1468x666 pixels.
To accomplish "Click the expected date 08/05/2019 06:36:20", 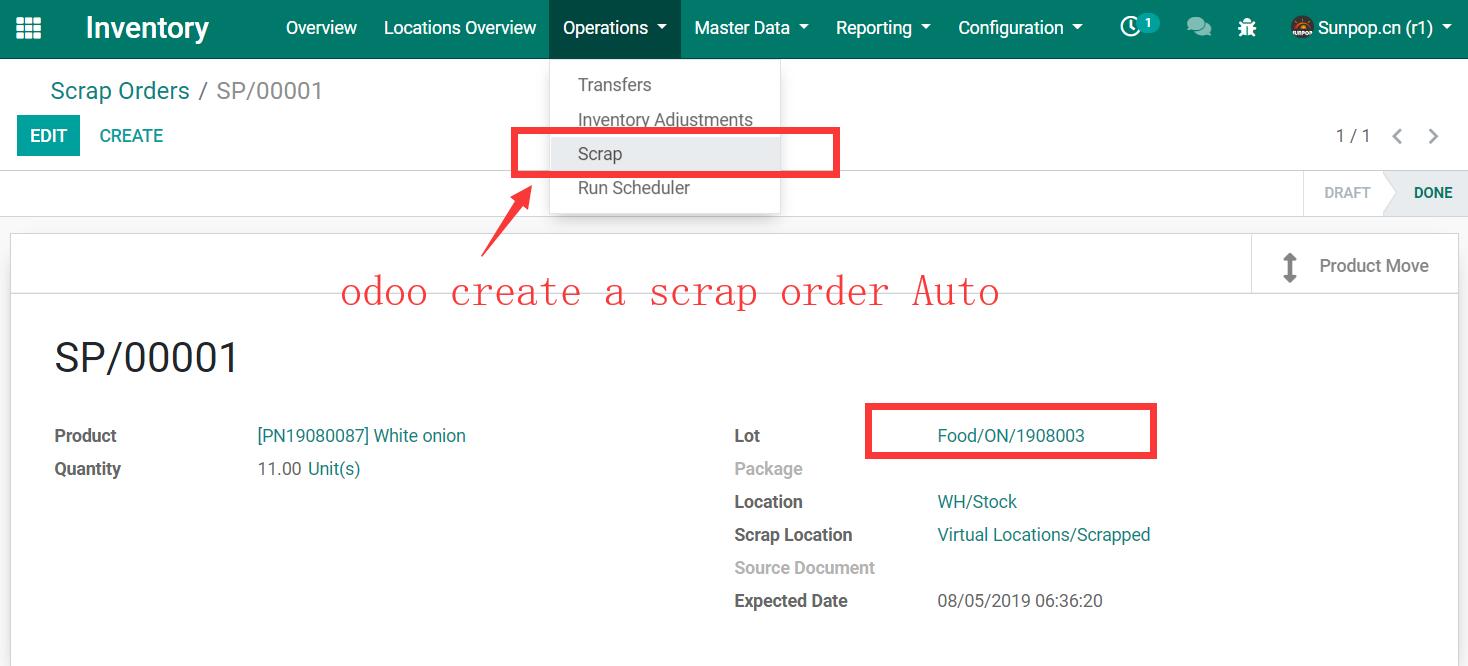I will [x=1020, y=601].
